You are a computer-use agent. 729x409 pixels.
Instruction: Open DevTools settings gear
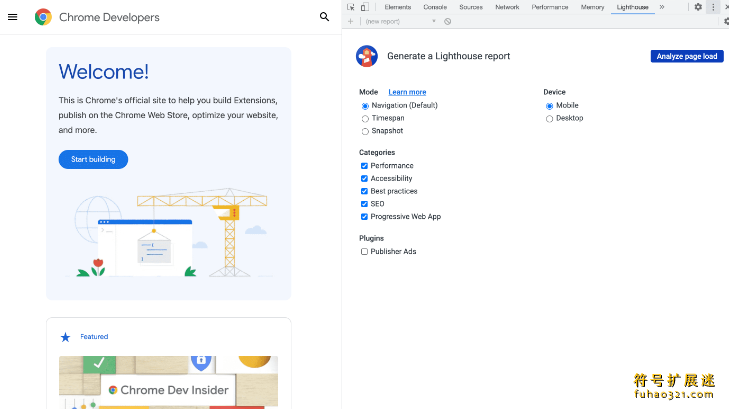(x=698, y=7)
